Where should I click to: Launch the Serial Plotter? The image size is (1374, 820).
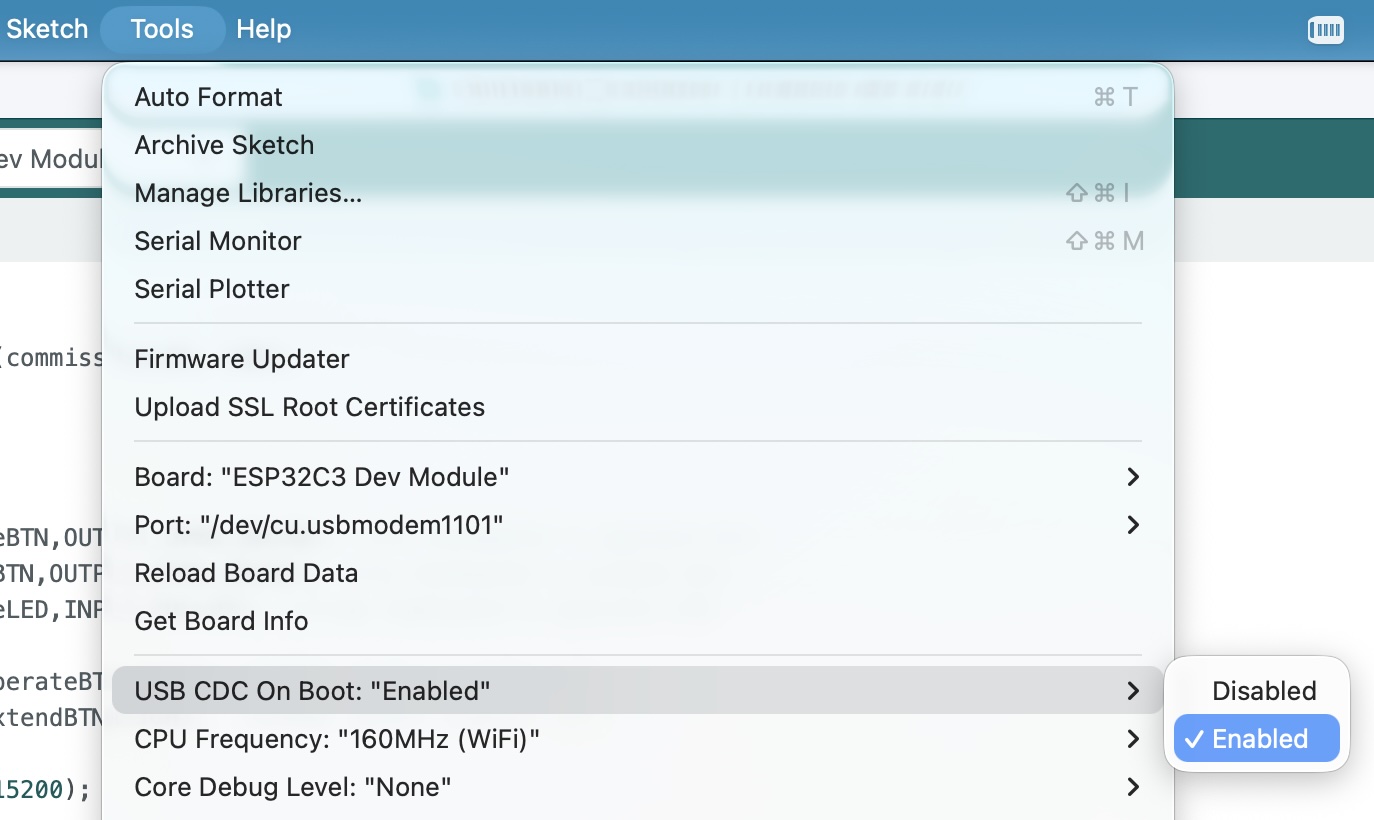pos(212,289)
